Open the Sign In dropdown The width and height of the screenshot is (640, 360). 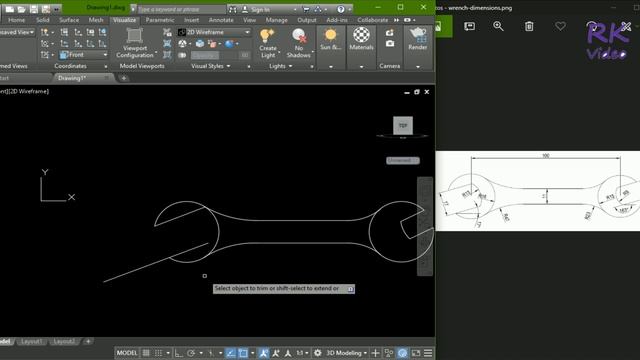click(x=269, y=9)
